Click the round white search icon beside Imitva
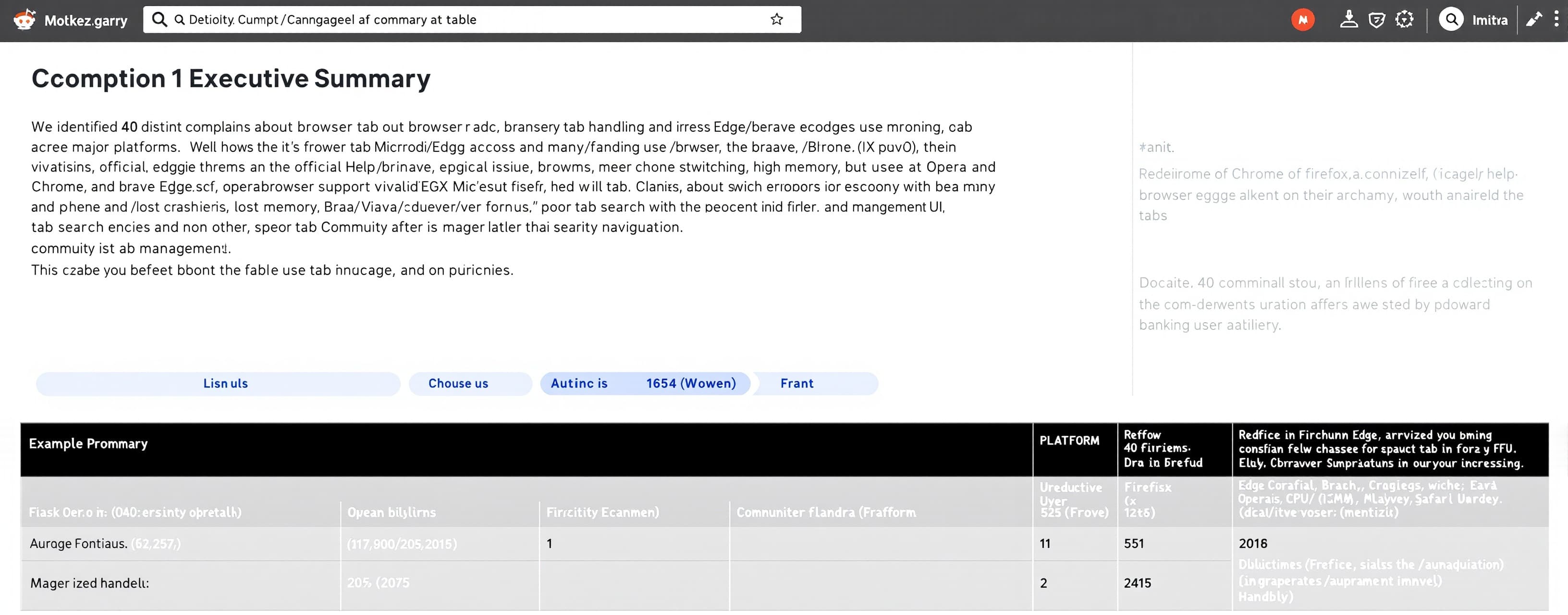This screenshot has width=1568, height=615. tap(1451, 20)
